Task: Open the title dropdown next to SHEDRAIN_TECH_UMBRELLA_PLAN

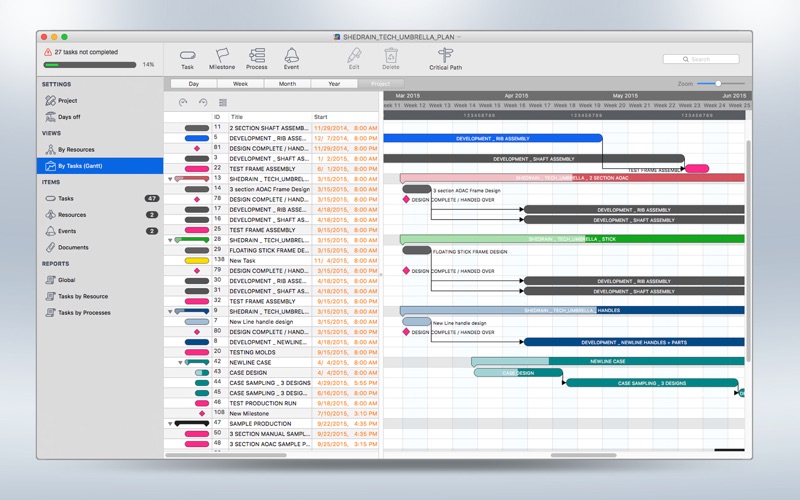Action: (459, 37)
